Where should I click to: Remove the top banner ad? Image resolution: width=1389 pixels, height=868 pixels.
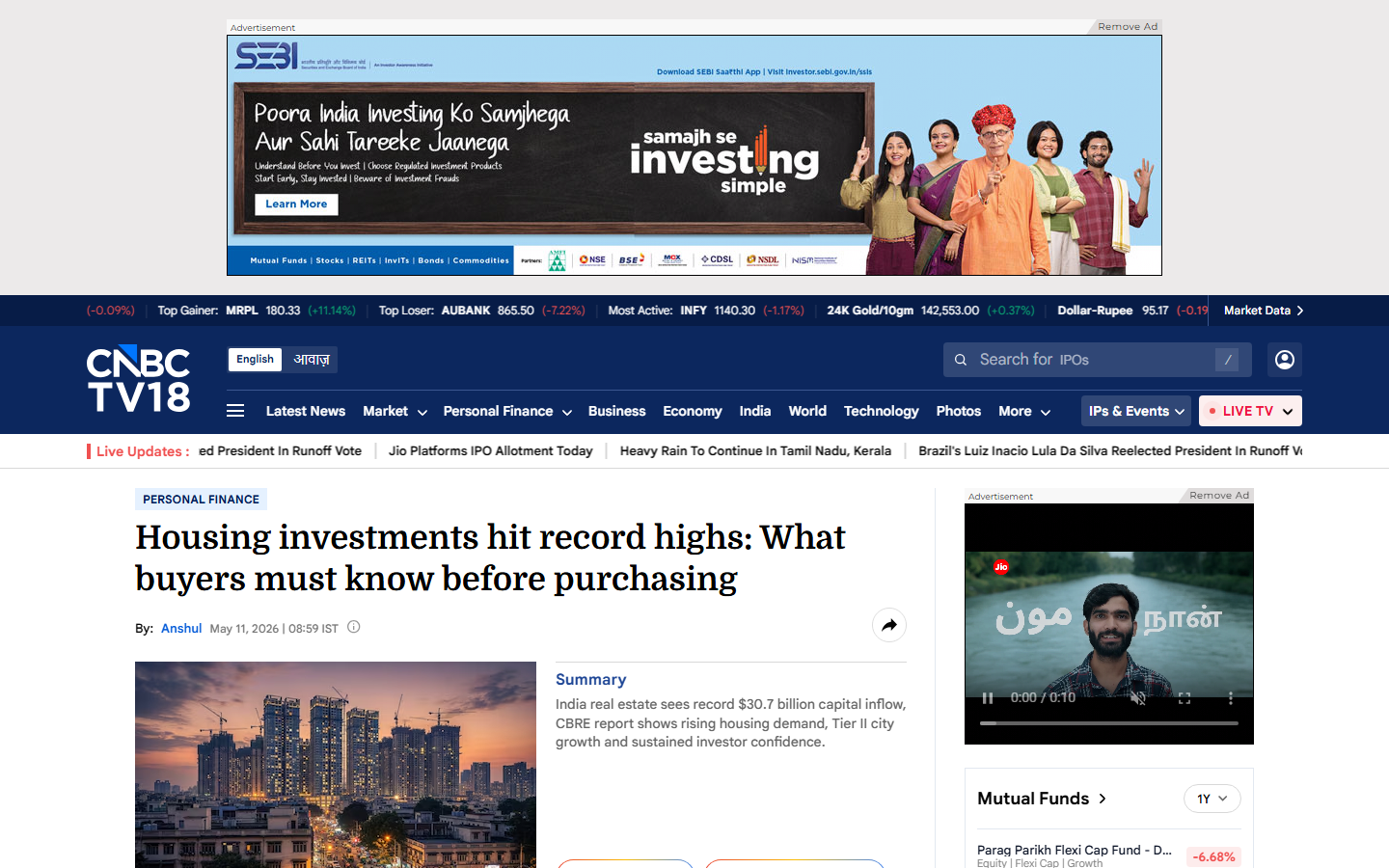point(1128,27)
